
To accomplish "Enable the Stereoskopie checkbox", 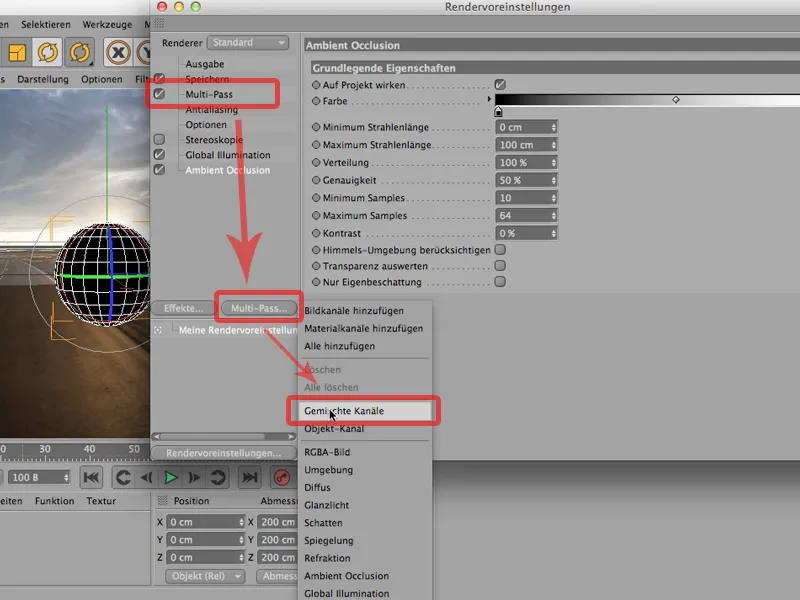I will click(x=159, y=139).
